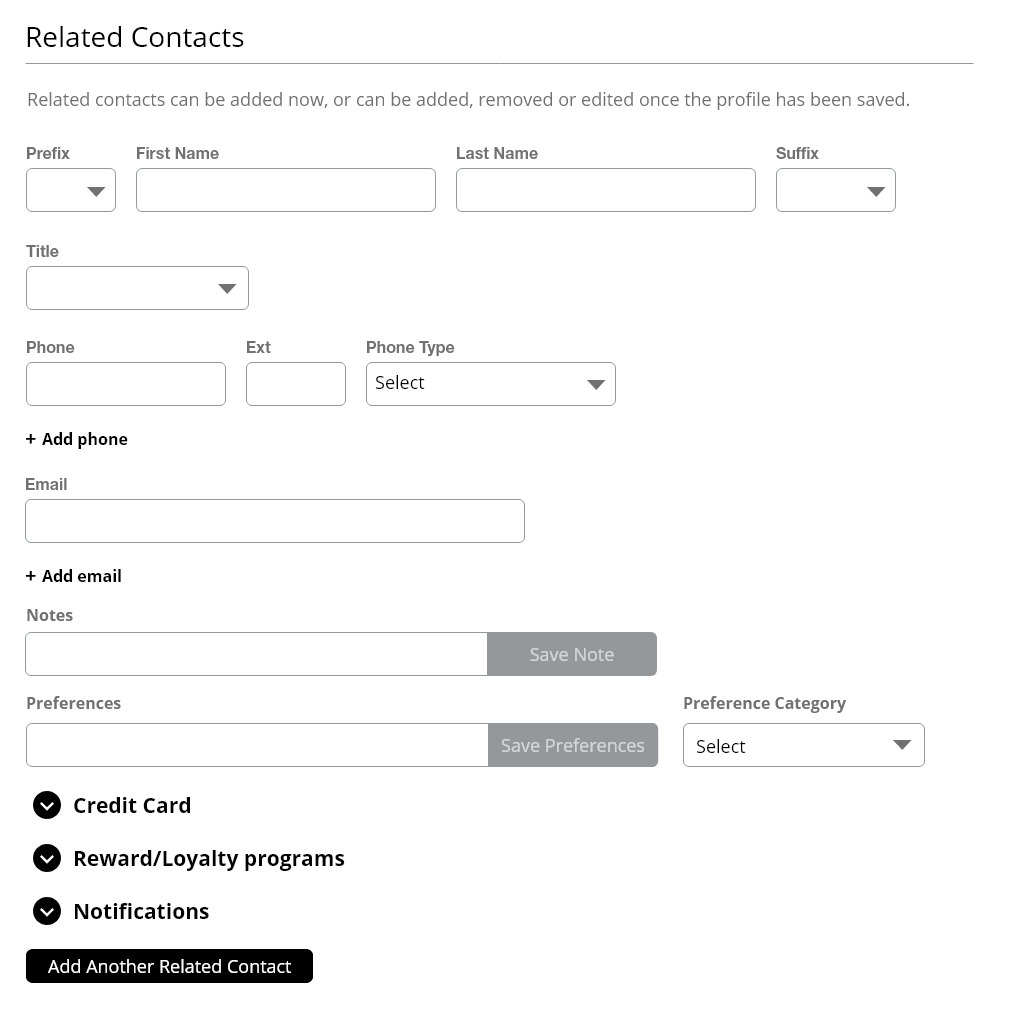Click the Add phone link
Viewport: 1027px width, 1023px height.
click(x=85, y=439)
